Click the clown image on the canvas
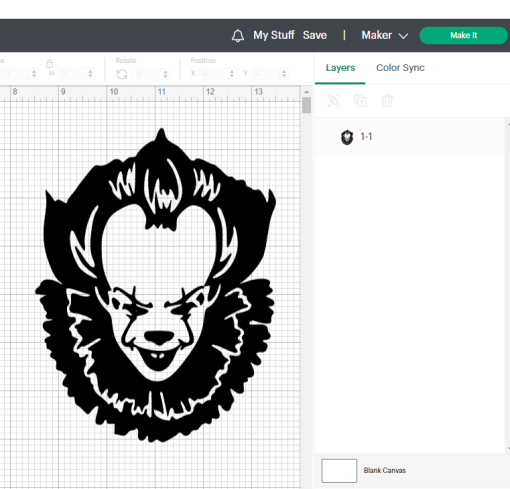The image size is (510, 489). [155, 285]
